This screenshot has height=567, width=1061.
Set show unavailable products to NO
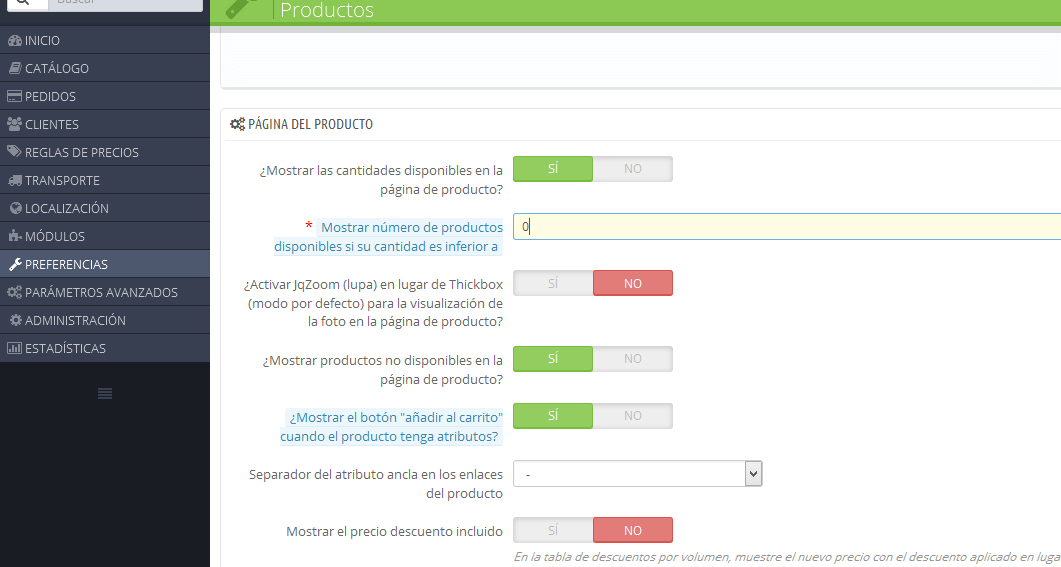633,359
